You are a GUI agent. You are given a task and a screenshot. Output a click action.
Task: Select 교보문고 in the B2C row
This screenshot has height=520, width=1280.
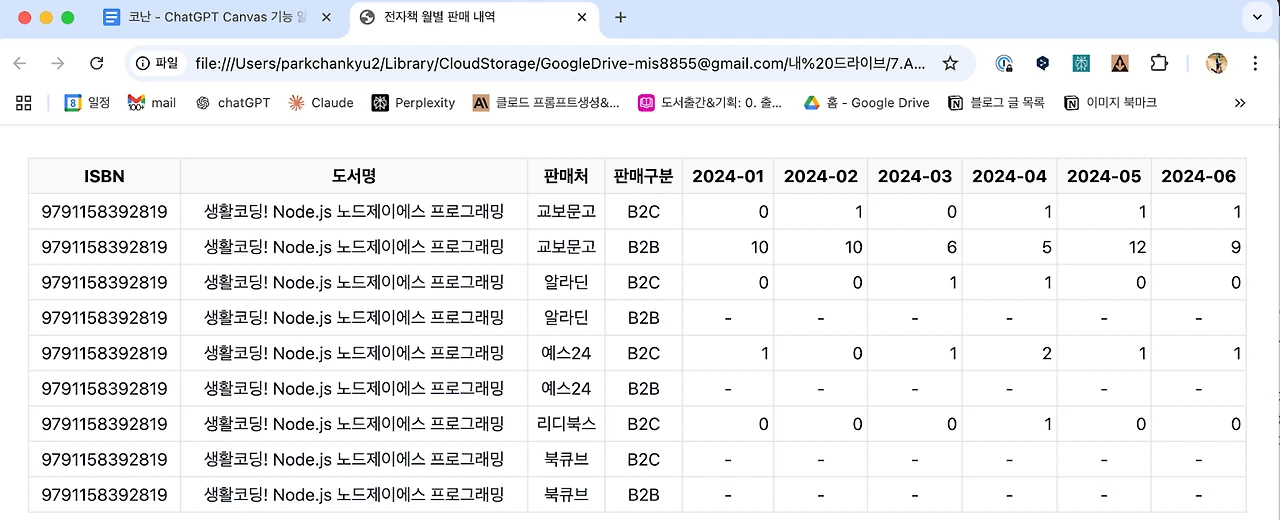point(566,212)
